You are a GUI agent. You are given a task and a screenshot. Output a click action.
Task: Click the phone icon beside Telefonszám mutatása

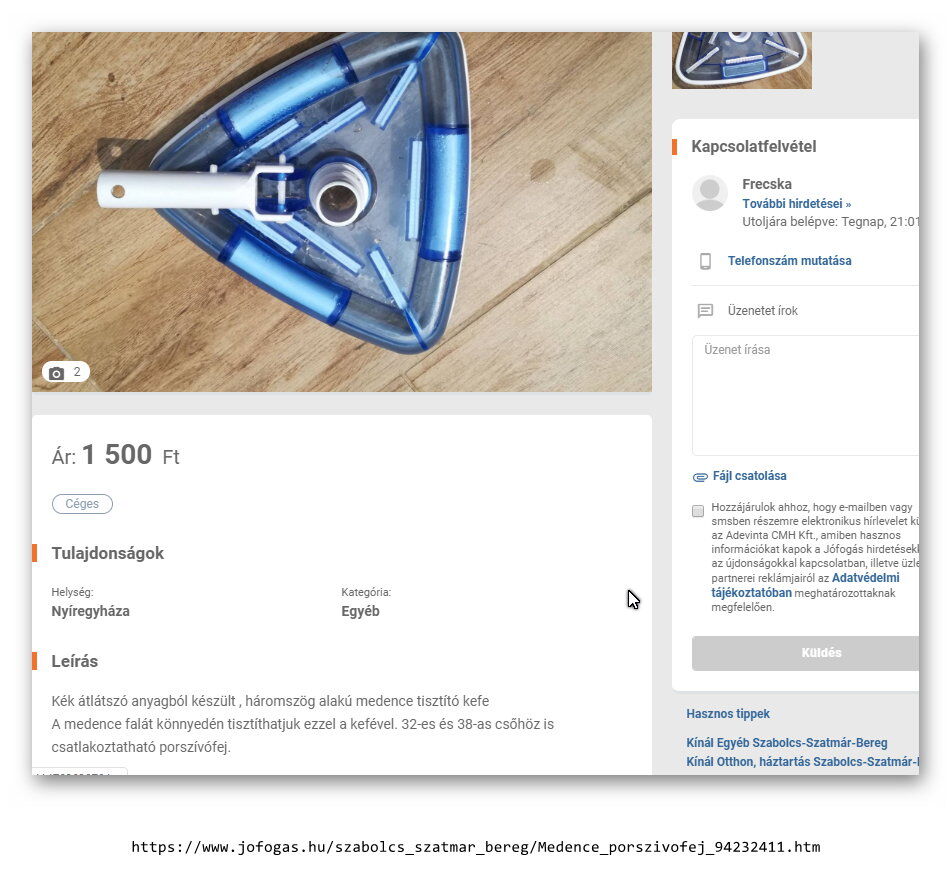pos(705,261)
